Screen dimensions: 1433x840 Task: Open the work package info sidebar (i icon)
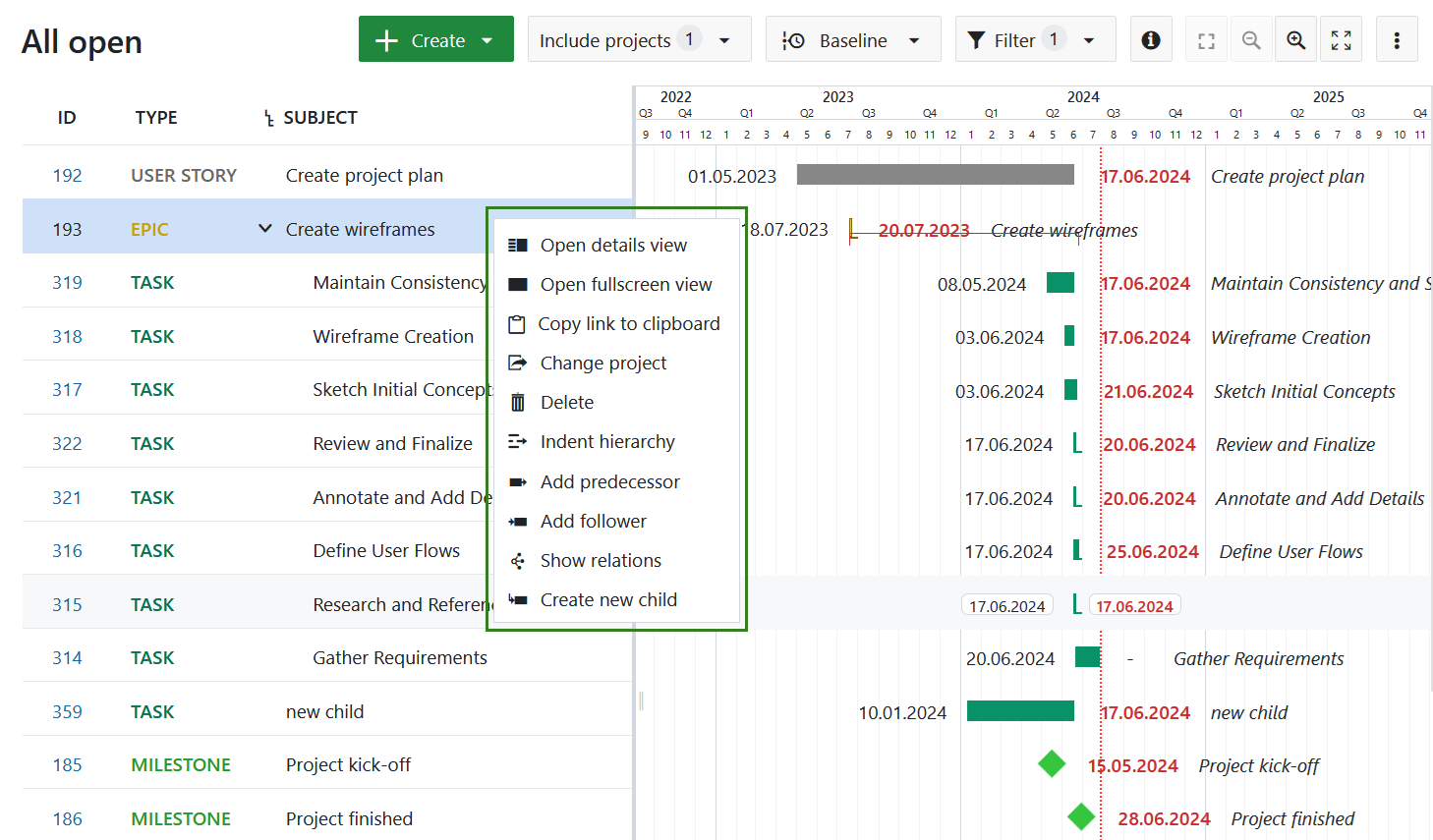[1151, 39]
